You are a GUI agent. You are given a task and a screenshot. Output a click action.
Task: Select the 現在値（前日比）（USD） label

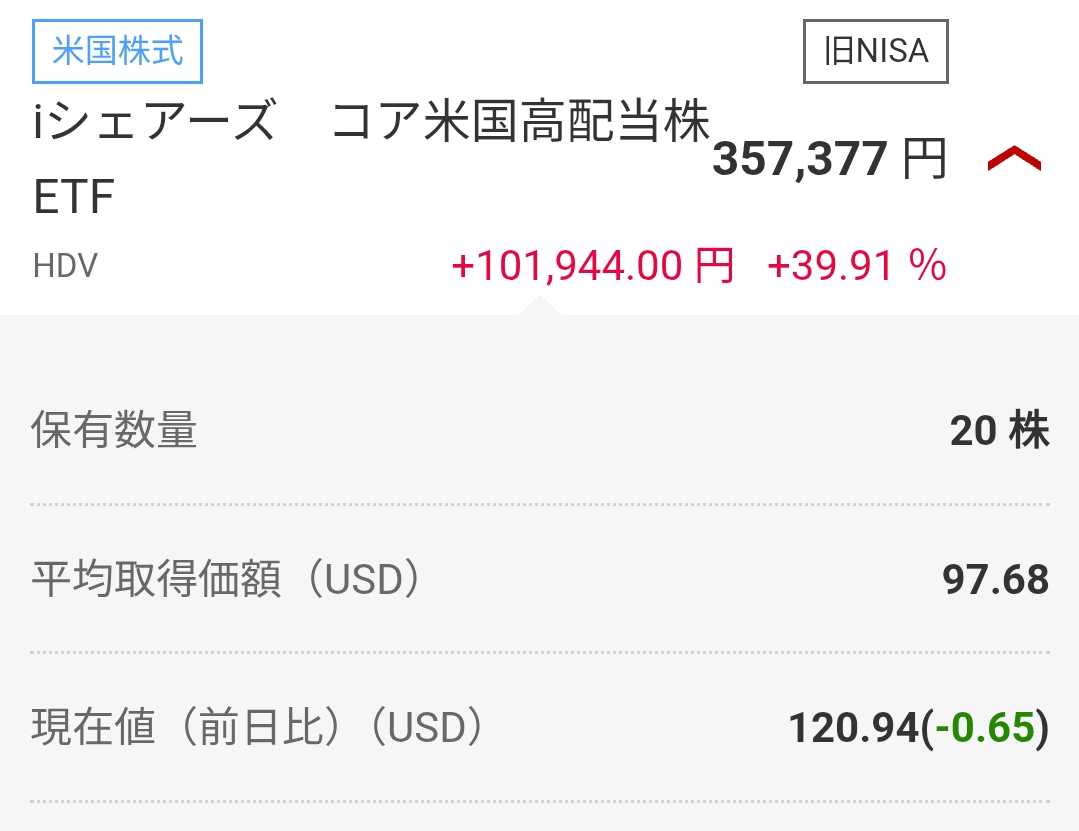[x=258, y=728]
